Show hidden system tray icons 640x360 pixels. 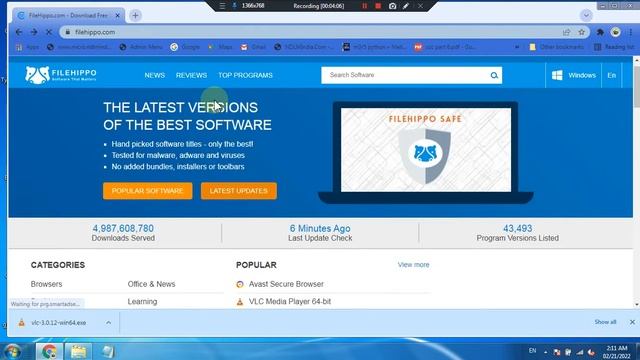[546, 352]
